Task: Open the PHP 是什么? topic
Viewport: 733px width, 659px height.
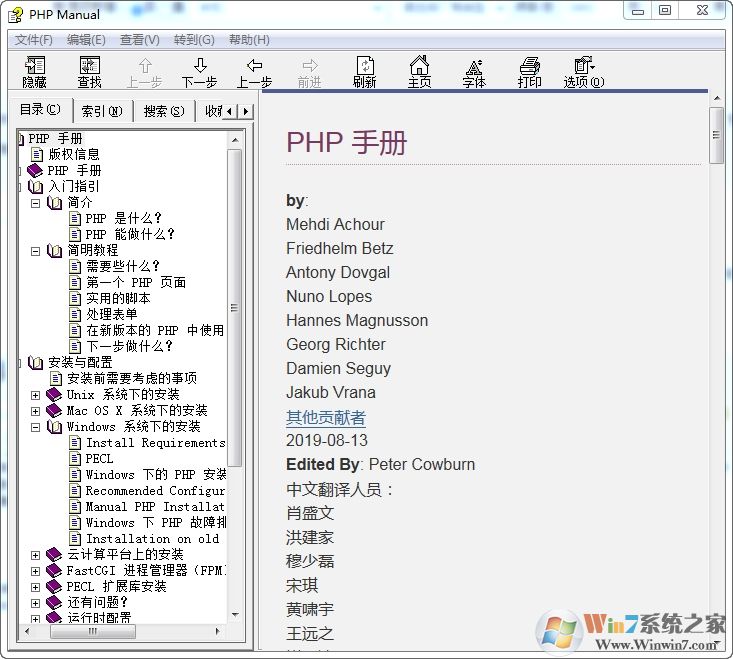Action: point(123,218)
